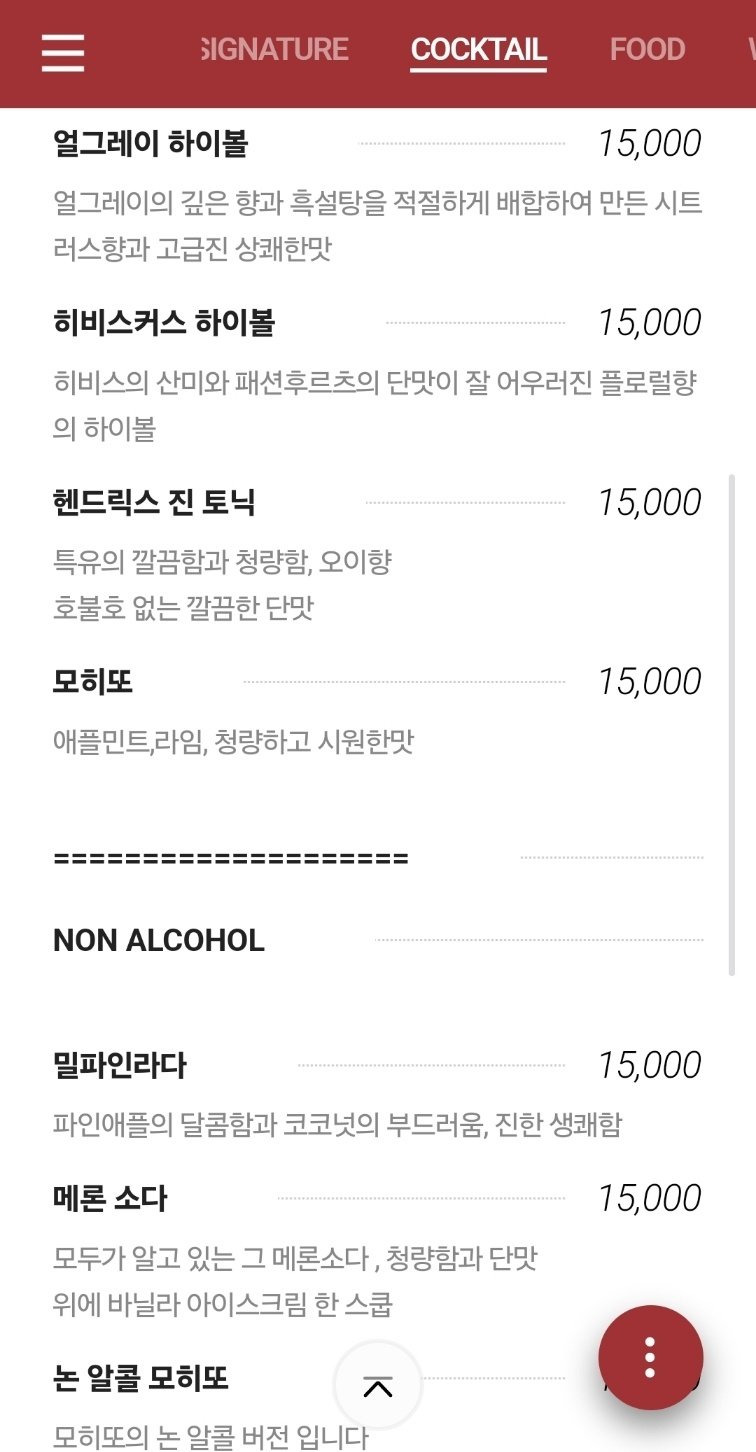Image resolution: width=756 pixels, height=1452 pixels.
Task: Tap the equals-sign divider line
Action: 231,858
